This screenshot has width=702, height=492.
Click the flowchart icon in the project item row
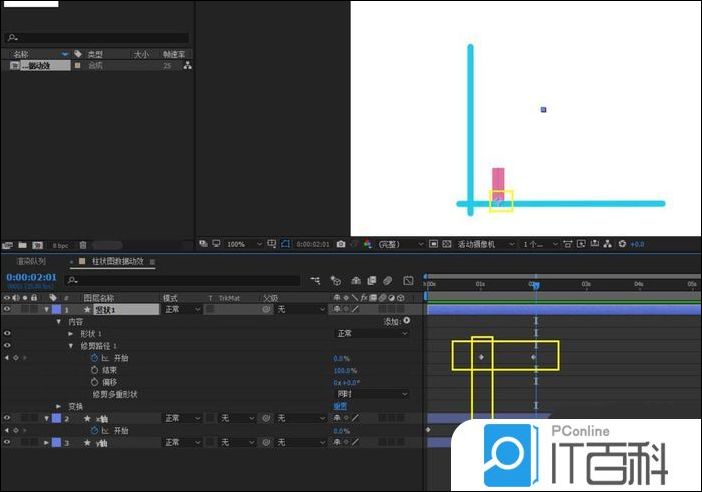coord(187,65)
